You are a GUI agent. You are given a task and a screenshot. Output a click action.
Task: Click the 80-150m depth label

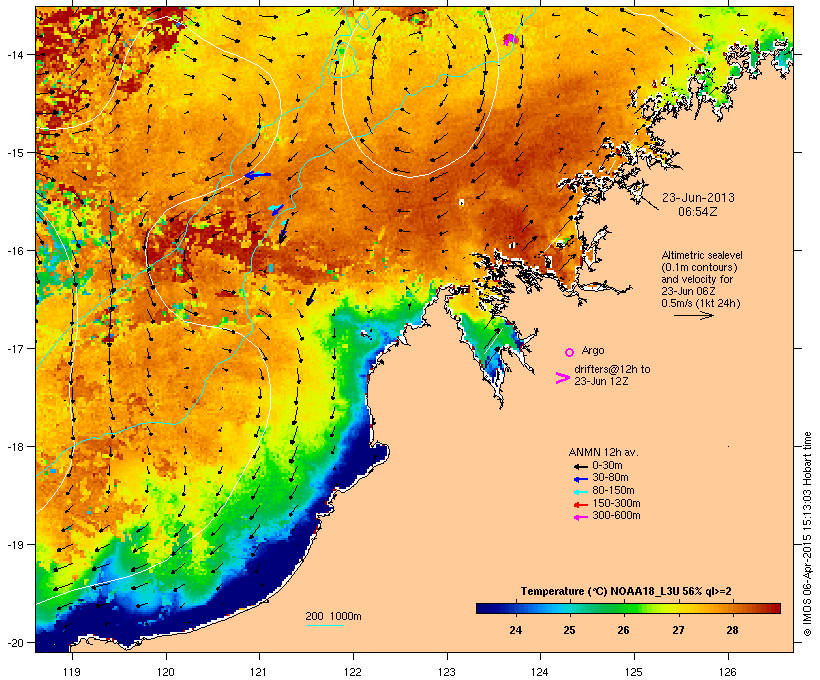point(613,491)
